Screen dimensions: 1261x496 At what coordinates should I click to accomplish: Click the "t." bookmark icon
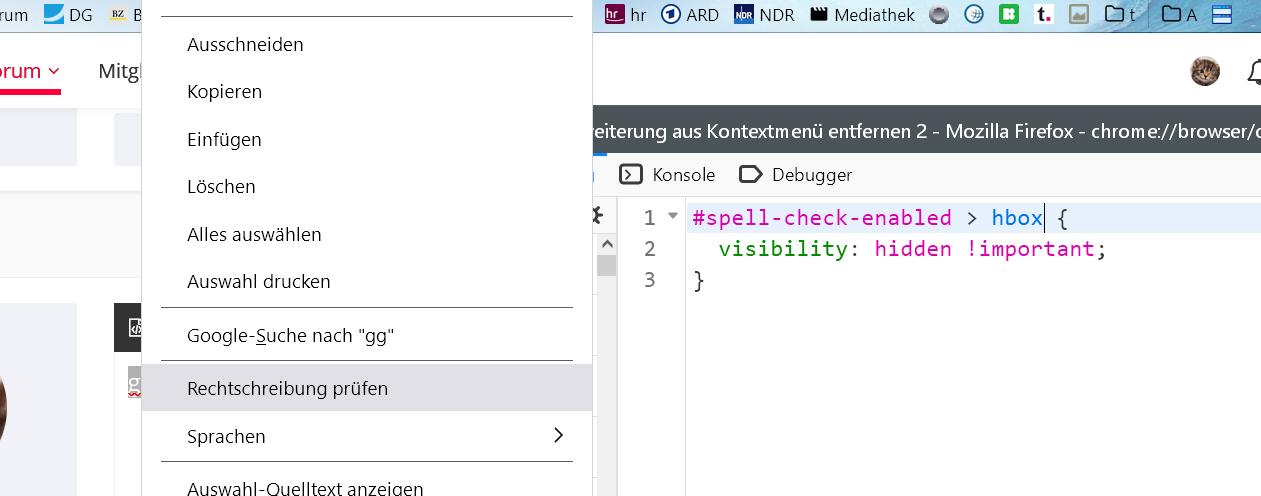coord(1043,14)
